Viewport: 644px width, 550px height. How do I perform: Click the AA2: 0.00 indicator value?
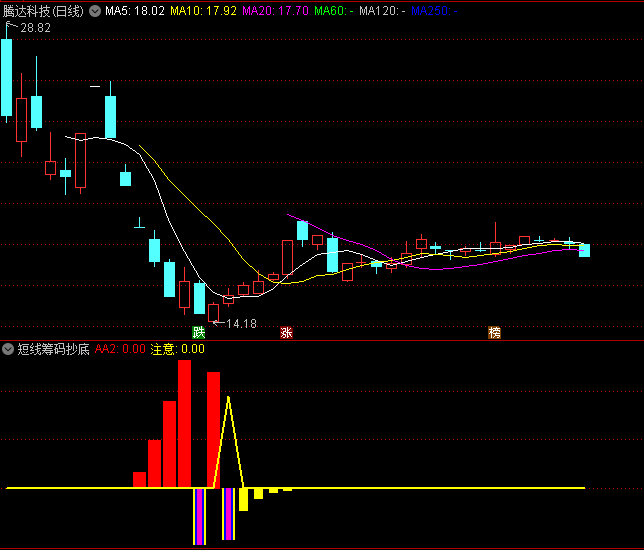[120, 349]
